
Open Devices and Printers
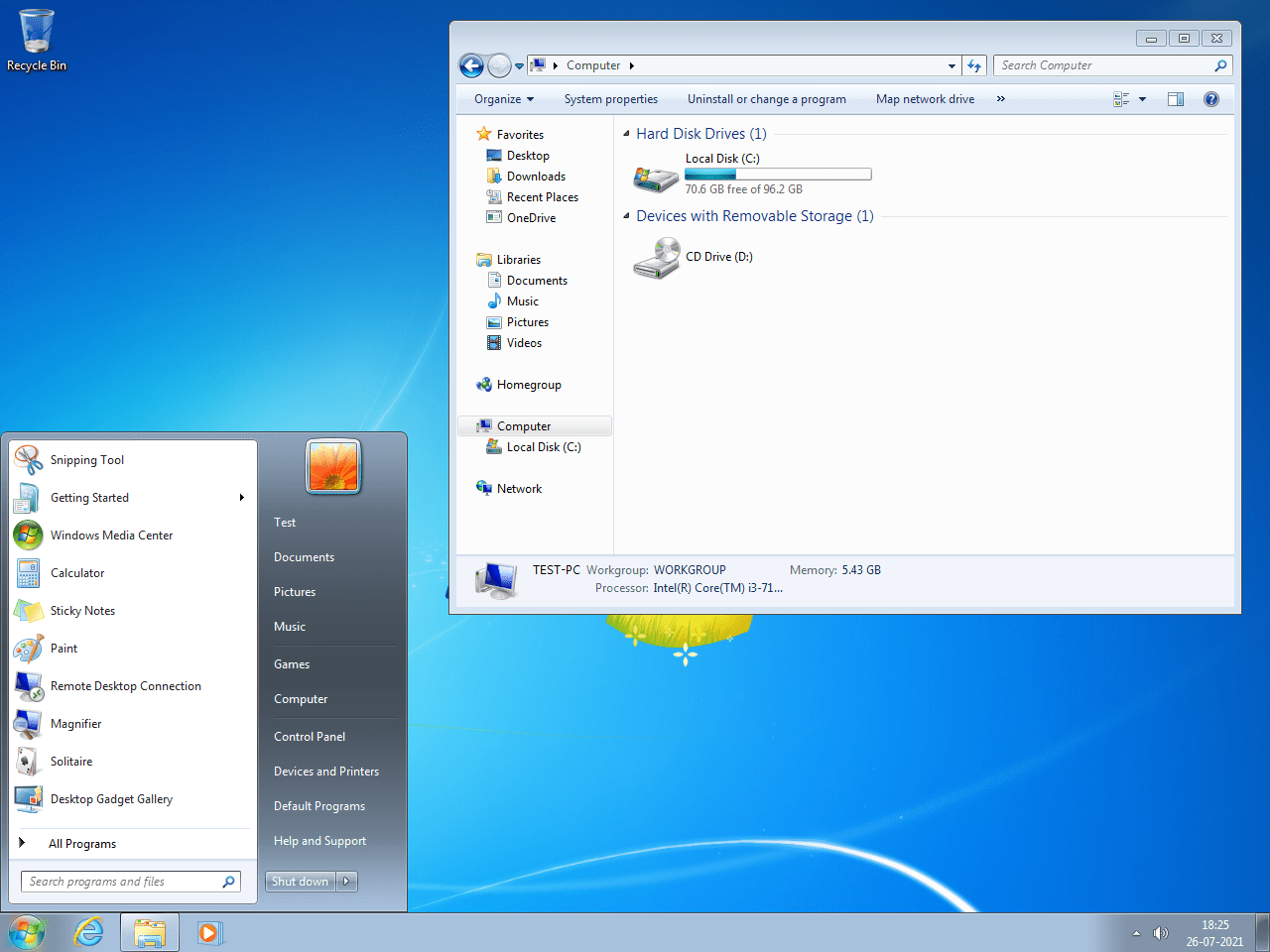[x=326, y=772]
